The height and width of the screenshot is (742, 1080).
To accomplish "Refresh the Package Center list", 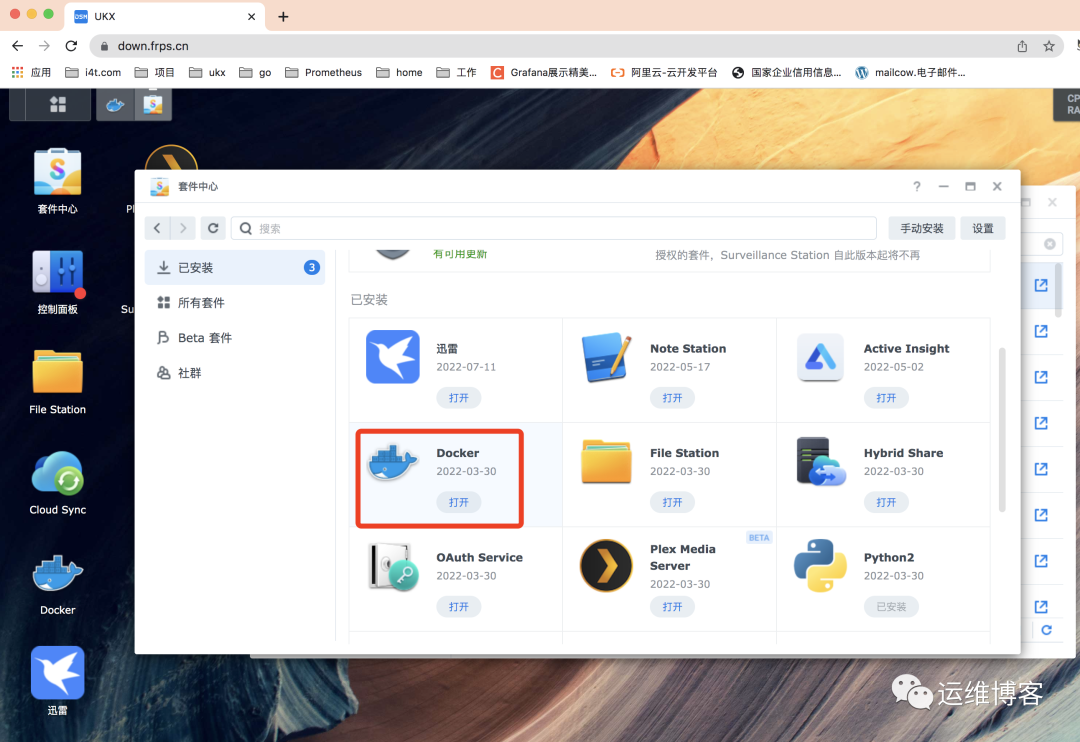I will 213,228.
